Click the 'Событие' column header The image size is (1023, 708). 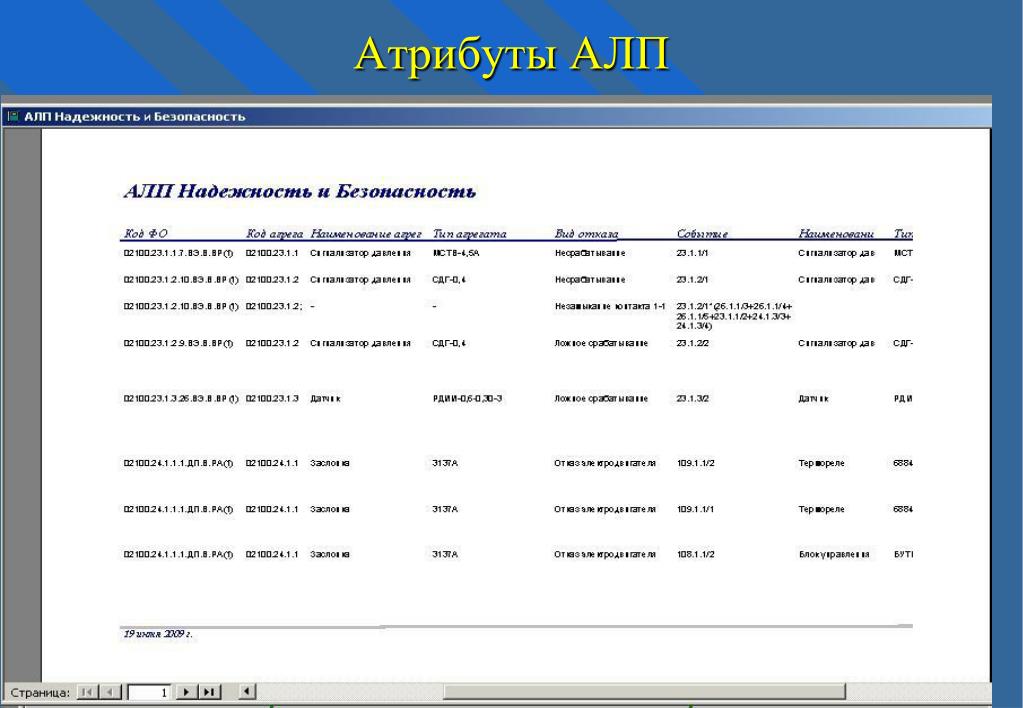click(x=702, y=234)
